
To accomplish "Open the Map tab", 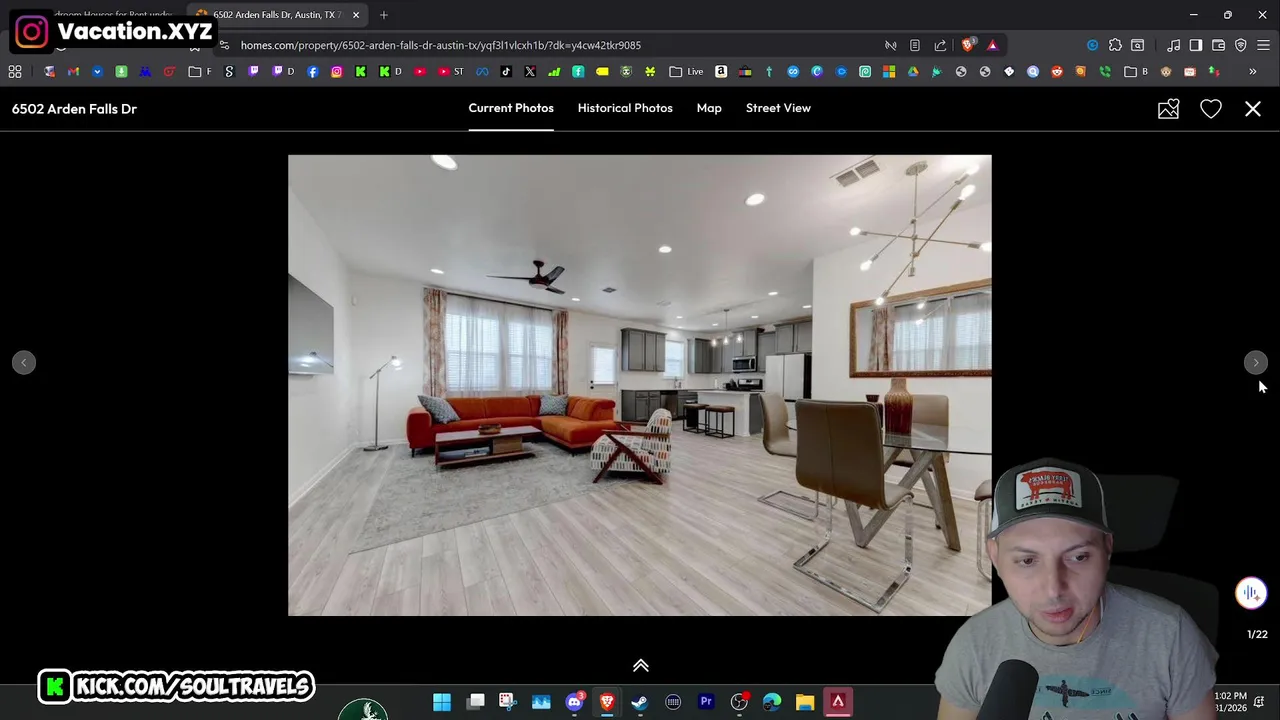I will [709, 108].
